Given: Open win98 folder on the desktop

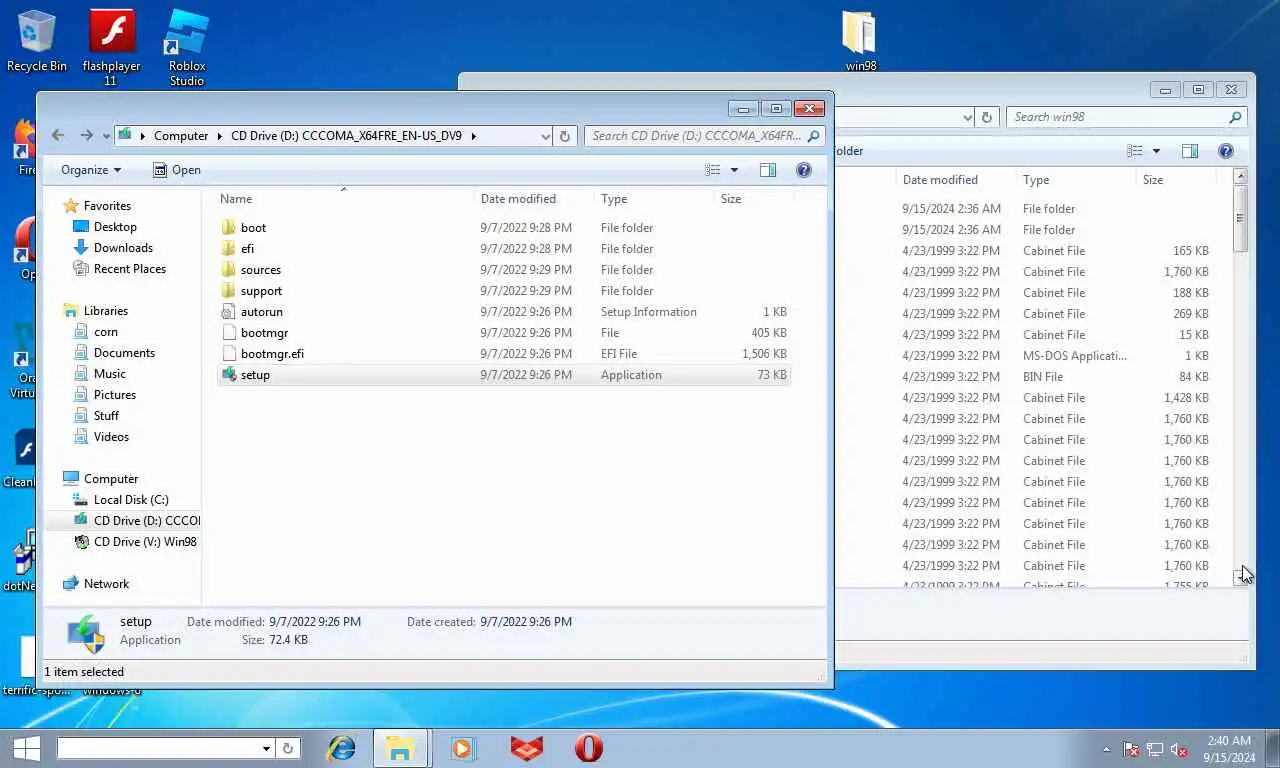Looking at the screenshot, I should [x=860, y=41].
